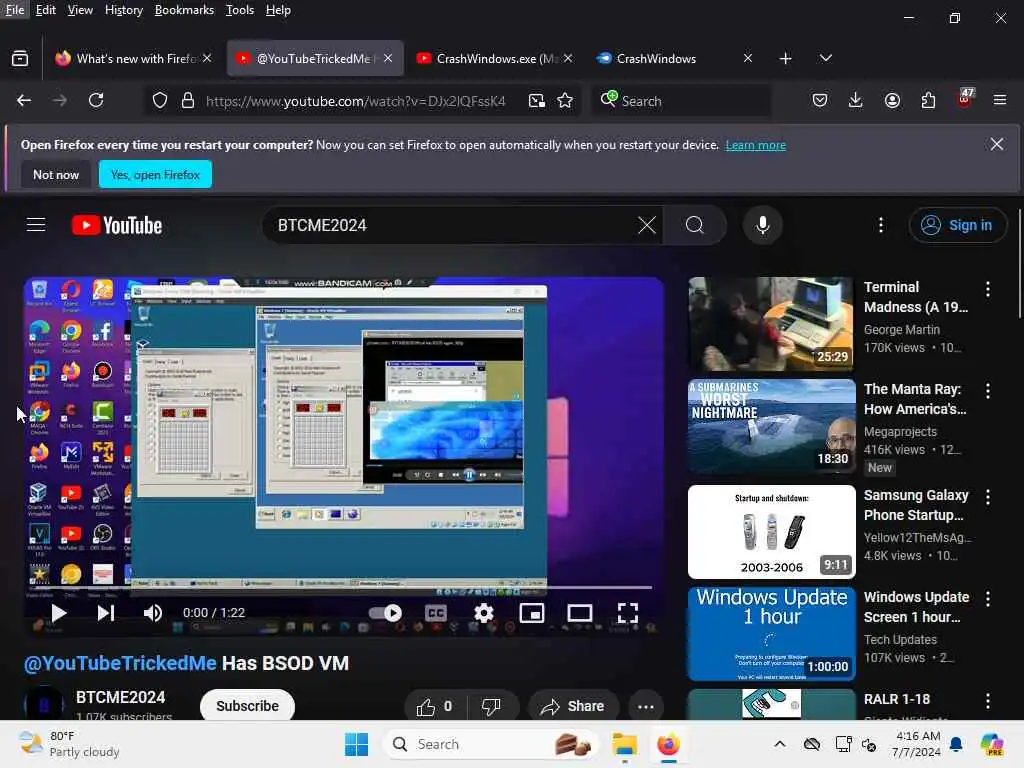Choose Not now for Firefox startup
This screenshot has width=1024, height=768.
(56, 174)
